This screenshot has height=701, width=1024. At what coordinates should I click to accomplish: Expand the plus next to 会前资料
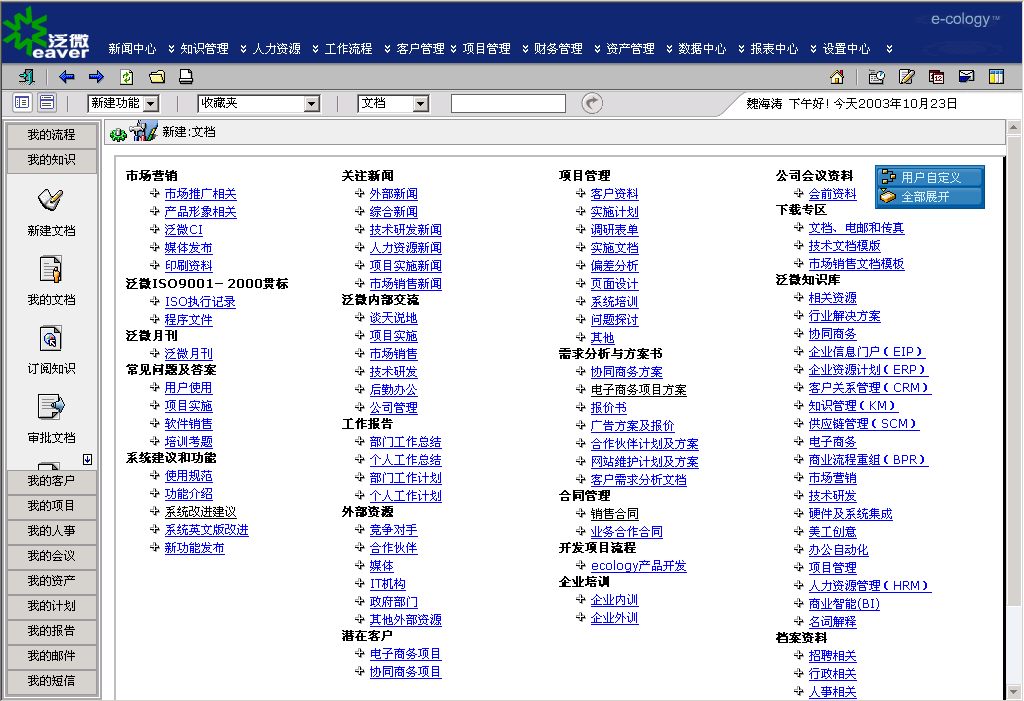click(798, 193)
